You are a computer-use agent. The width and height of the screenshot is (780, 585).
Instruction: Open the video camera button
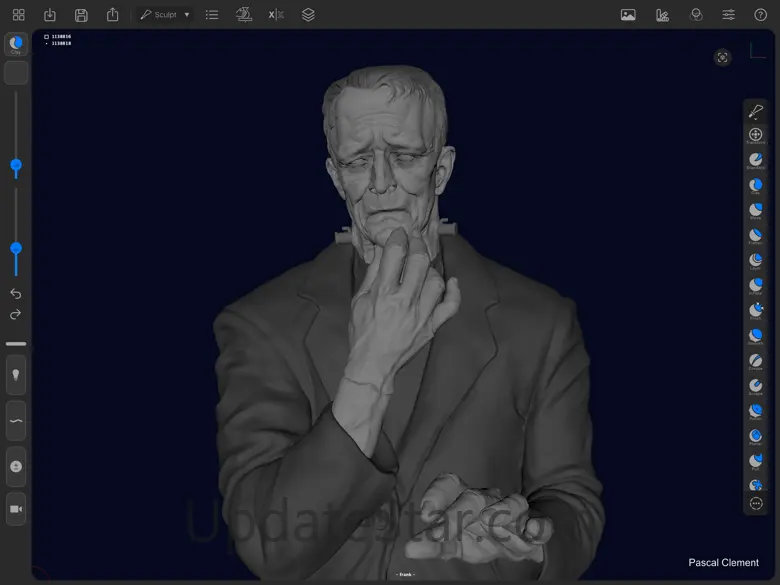16,509
